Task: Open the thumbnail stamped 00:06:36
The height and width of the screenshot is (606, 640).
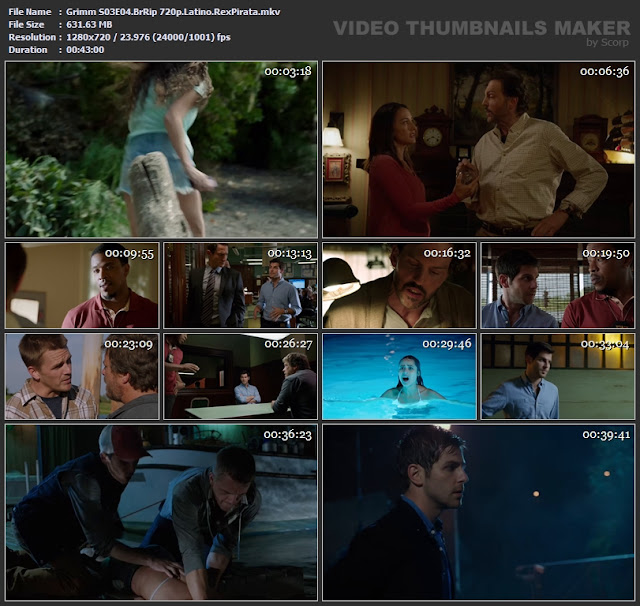Action: pos(478,149)
